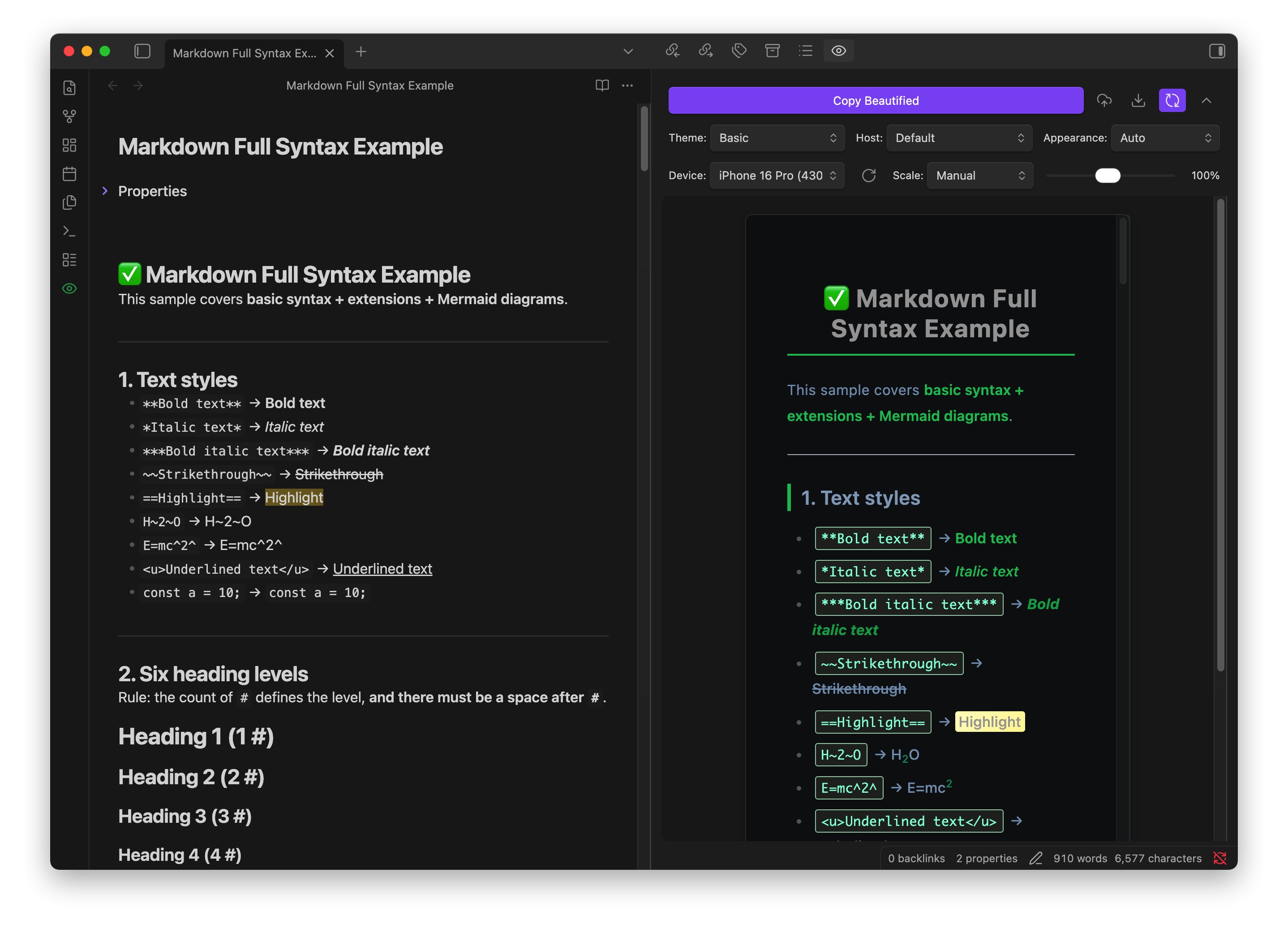Open the calendar icon in the left sidebar
Screen dimensions: 1288x937
pos(69,174)
